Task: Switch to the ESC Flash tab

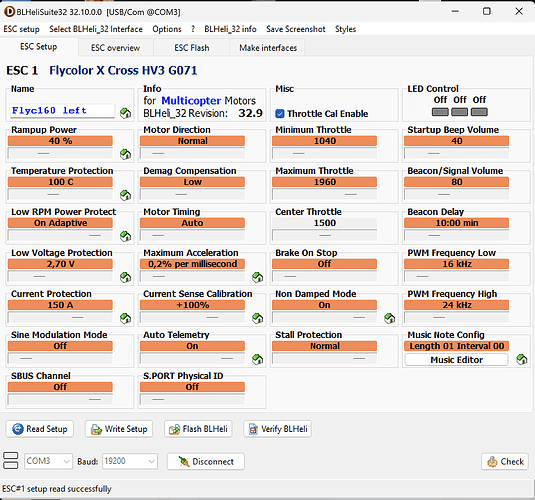Action: (192, 48)
